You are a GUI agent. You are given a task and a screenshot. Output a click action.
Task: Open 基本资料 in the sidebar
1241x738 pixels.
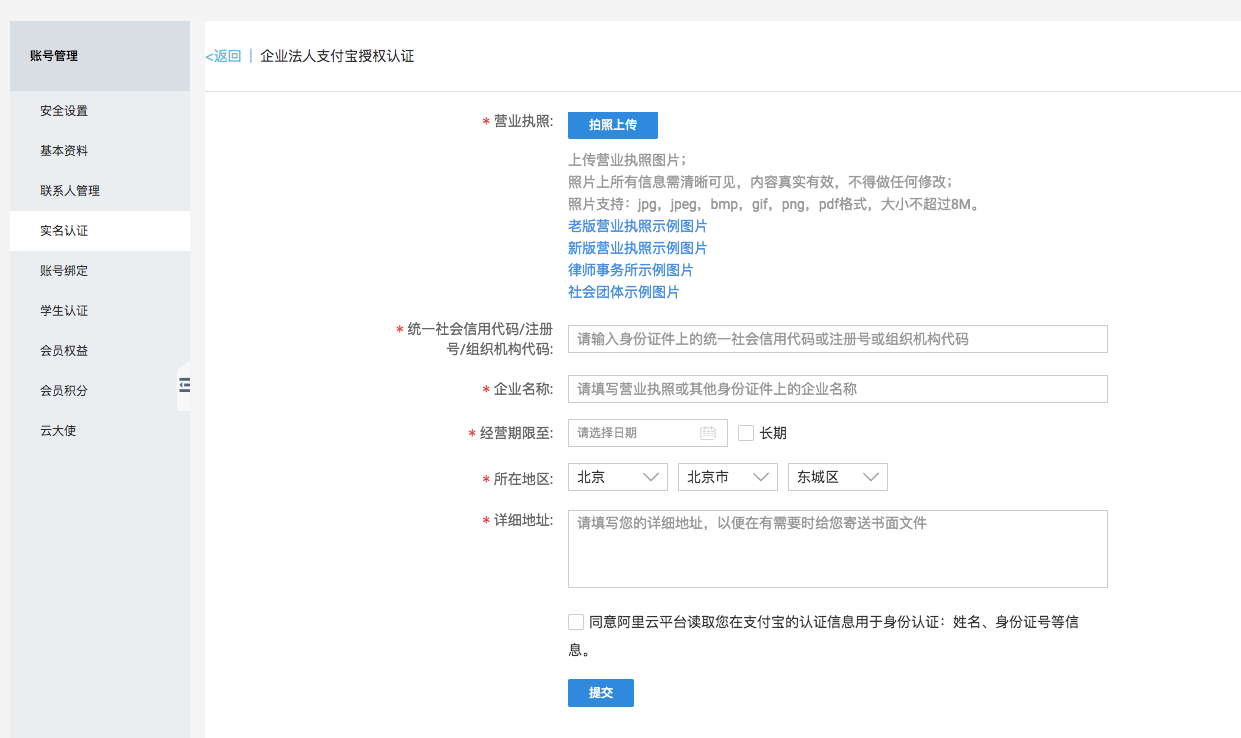click(x=100, y=151)
